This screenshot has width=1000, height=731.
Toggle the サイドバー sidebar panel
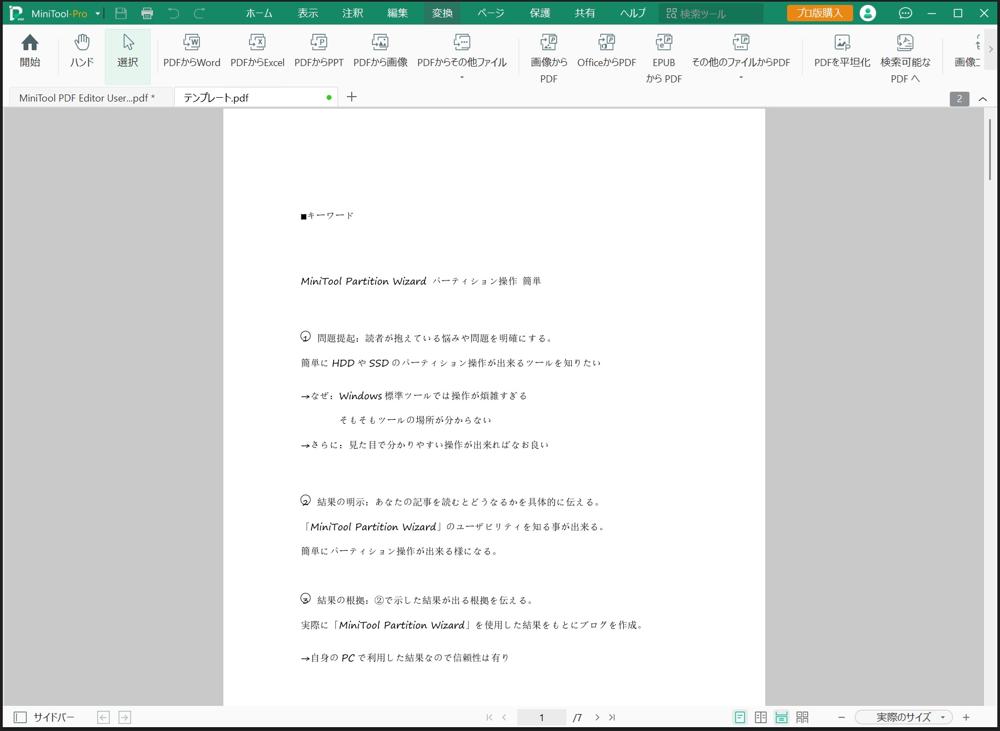[x=44, y=718]
